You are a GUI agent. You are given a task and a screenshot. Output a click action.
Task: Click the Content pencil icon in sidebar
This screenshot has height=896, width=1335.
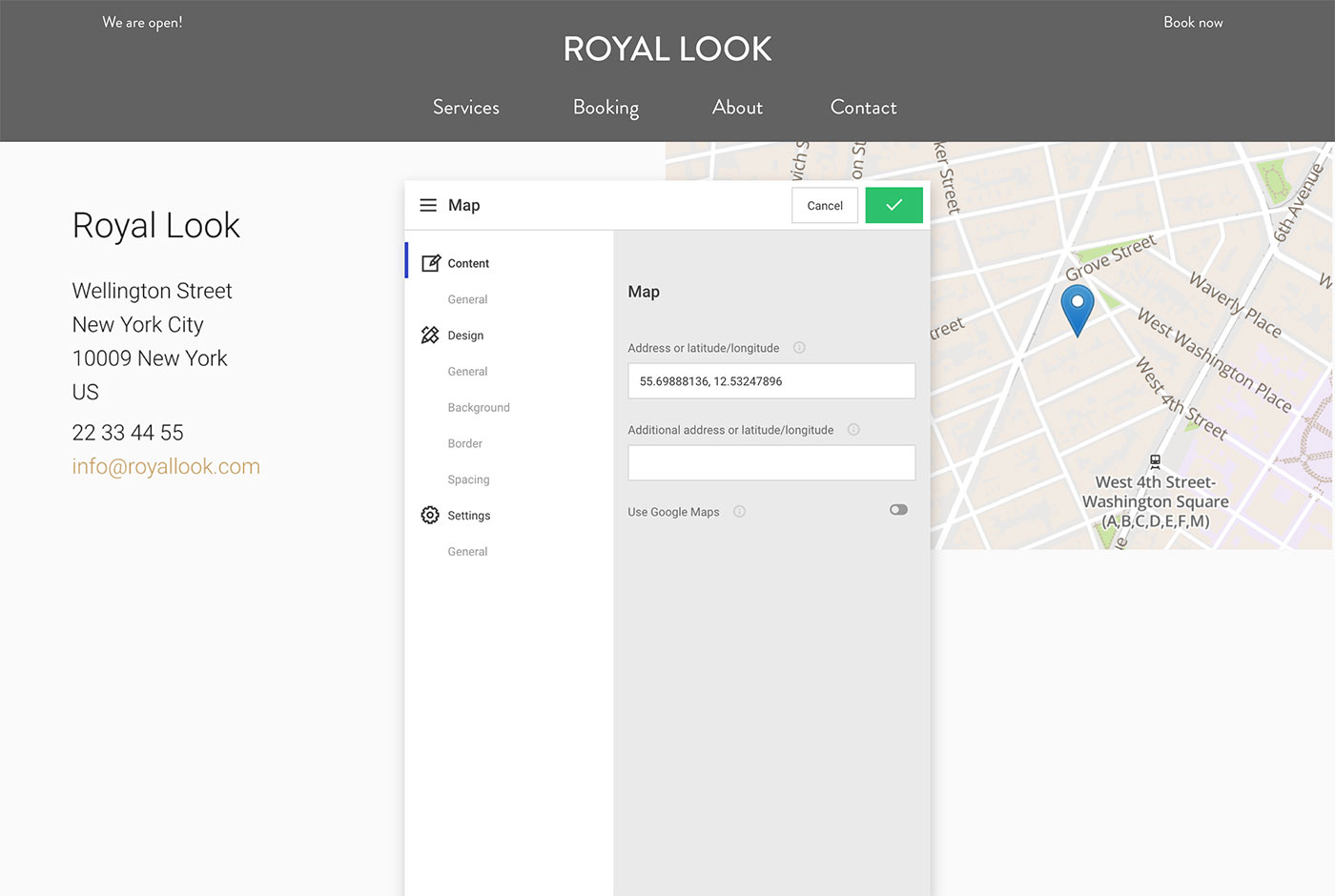pos(431,263)
